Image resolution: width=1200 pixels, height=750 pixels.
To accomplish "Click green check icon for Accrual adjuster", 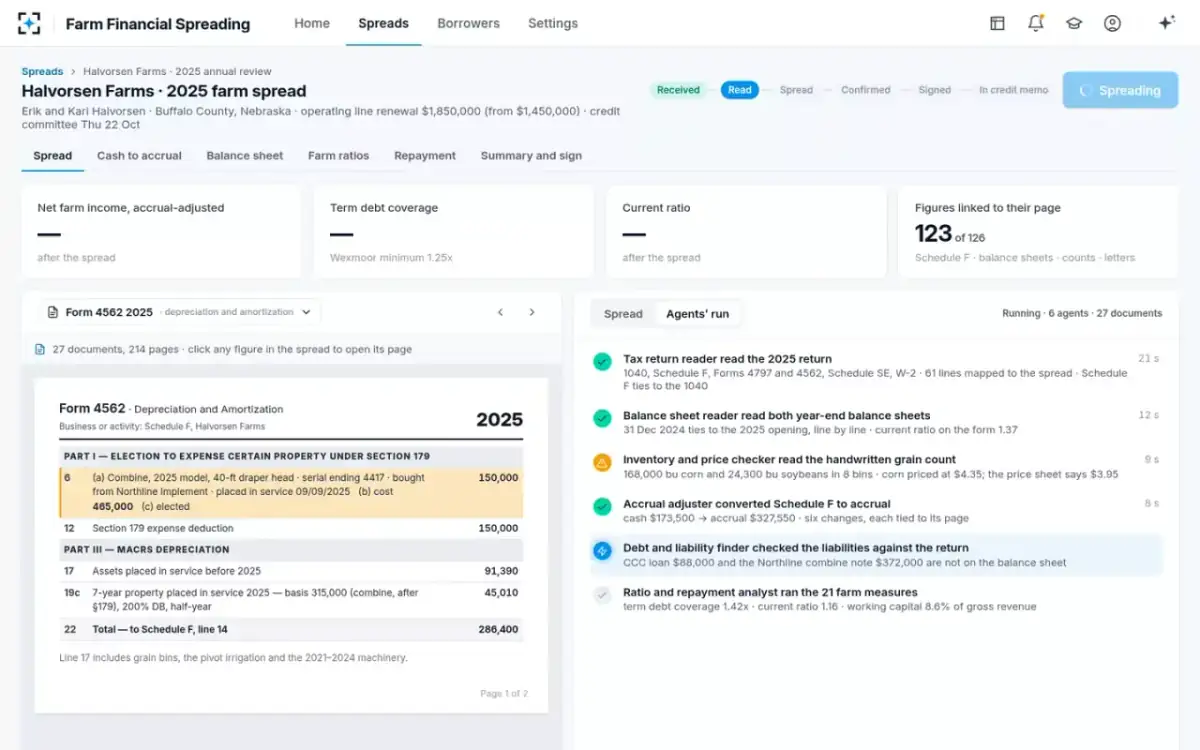I will tap(602, 506).
